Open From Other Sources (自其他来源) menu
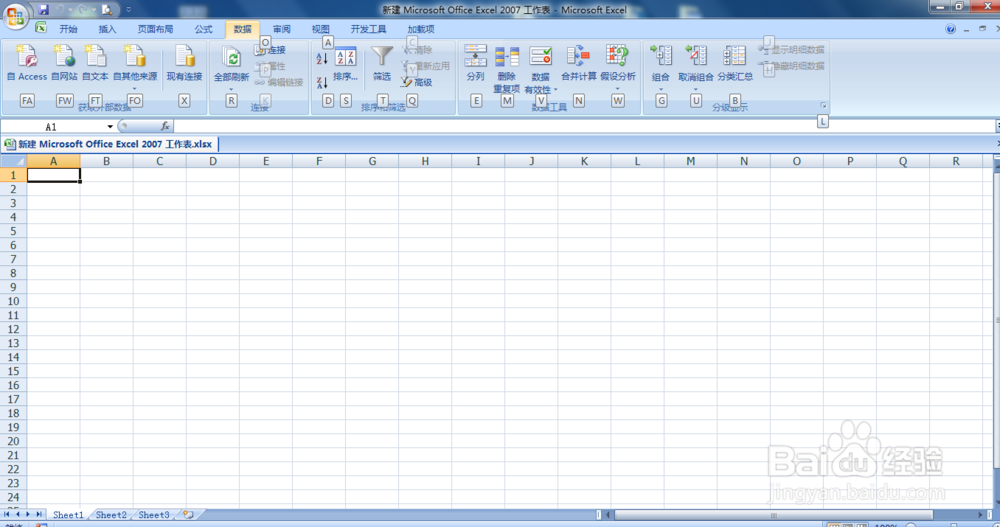 tap(135, 65)
